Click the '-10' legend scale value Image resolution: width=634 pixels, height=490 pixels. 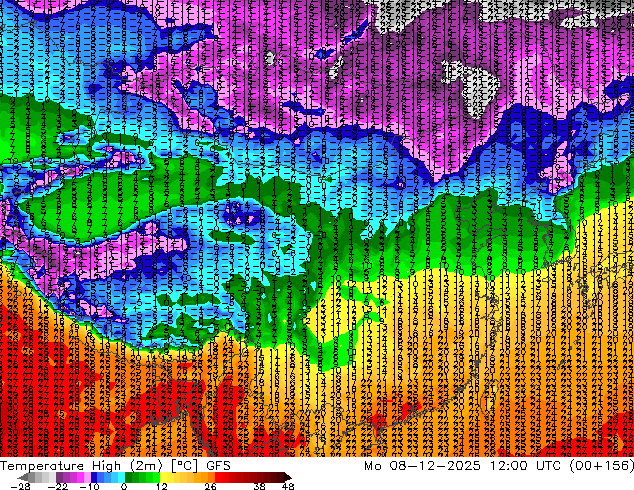click(x=89, y=486)
